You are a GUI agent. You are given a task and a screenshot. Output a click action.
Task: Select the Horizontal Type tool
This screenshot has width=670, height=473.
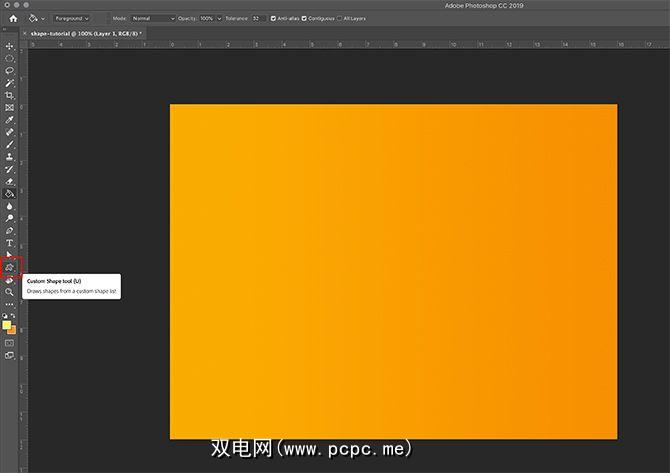point(10,243)
